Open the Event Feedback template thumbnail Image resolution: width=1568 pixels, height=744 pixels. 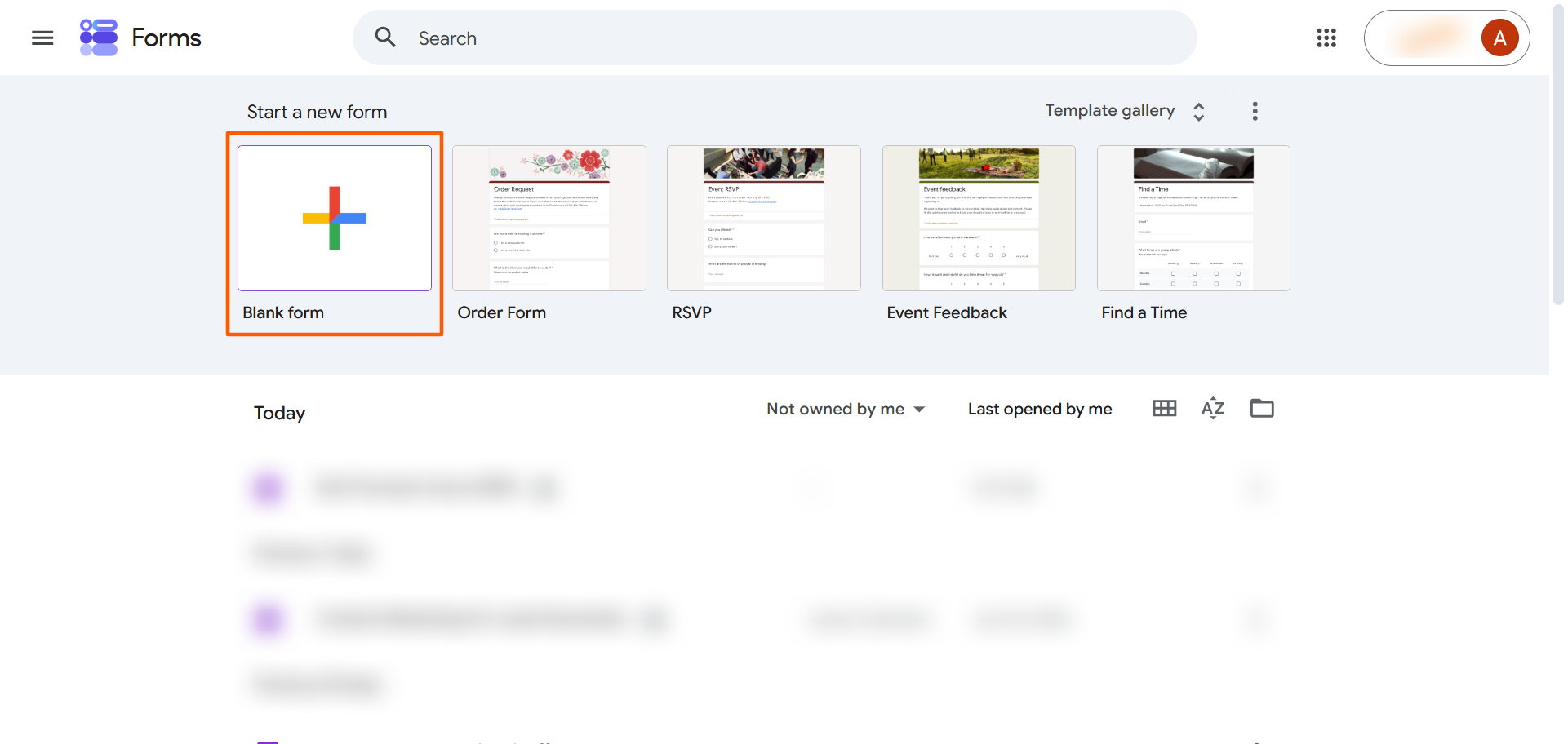[979, 218]
